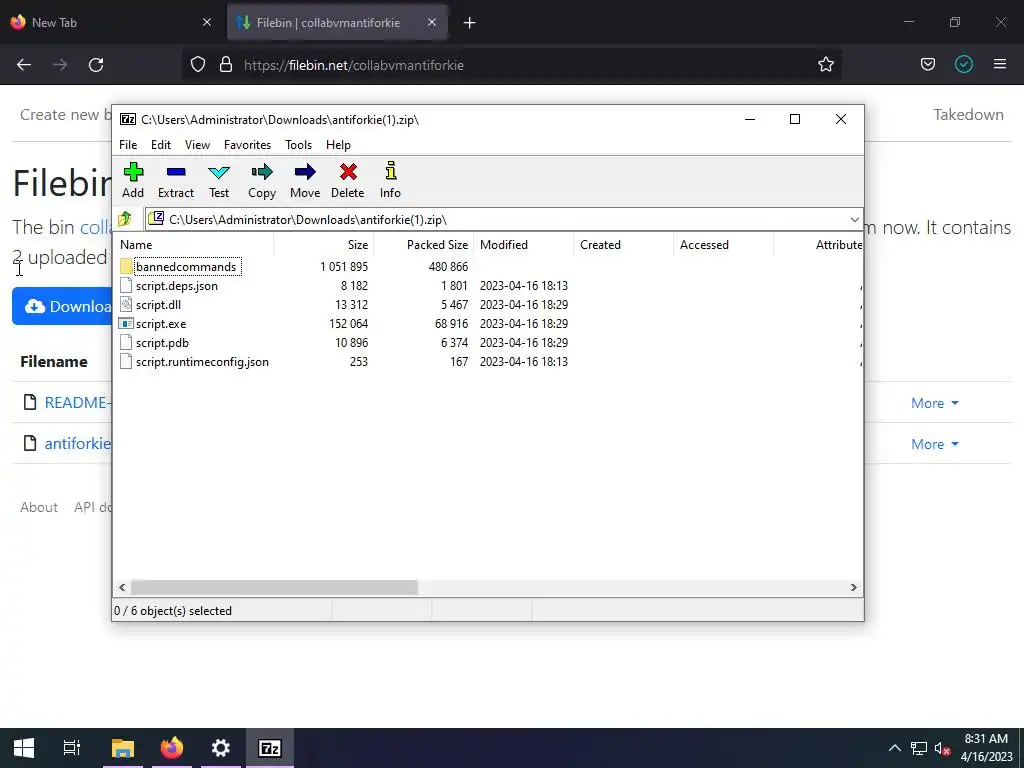This screenshot has height=768, width=1024.
Task: Click the padlock site information icon
Action: coord(226,65)
